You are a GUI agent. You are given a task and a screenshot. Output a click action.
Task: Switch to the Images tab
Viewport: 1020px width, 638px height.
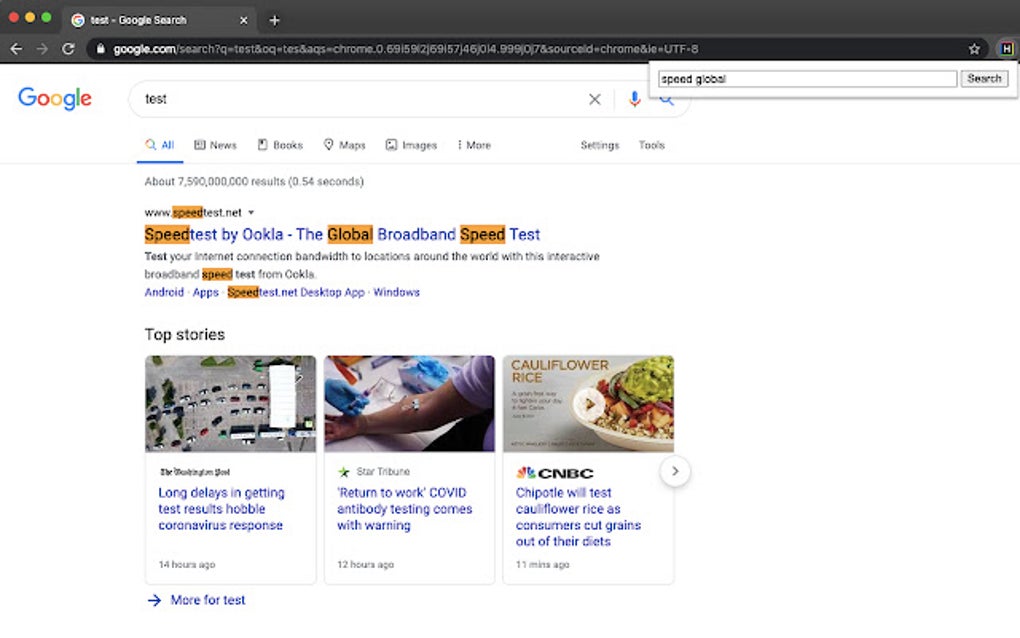click(x=411, y=145)
